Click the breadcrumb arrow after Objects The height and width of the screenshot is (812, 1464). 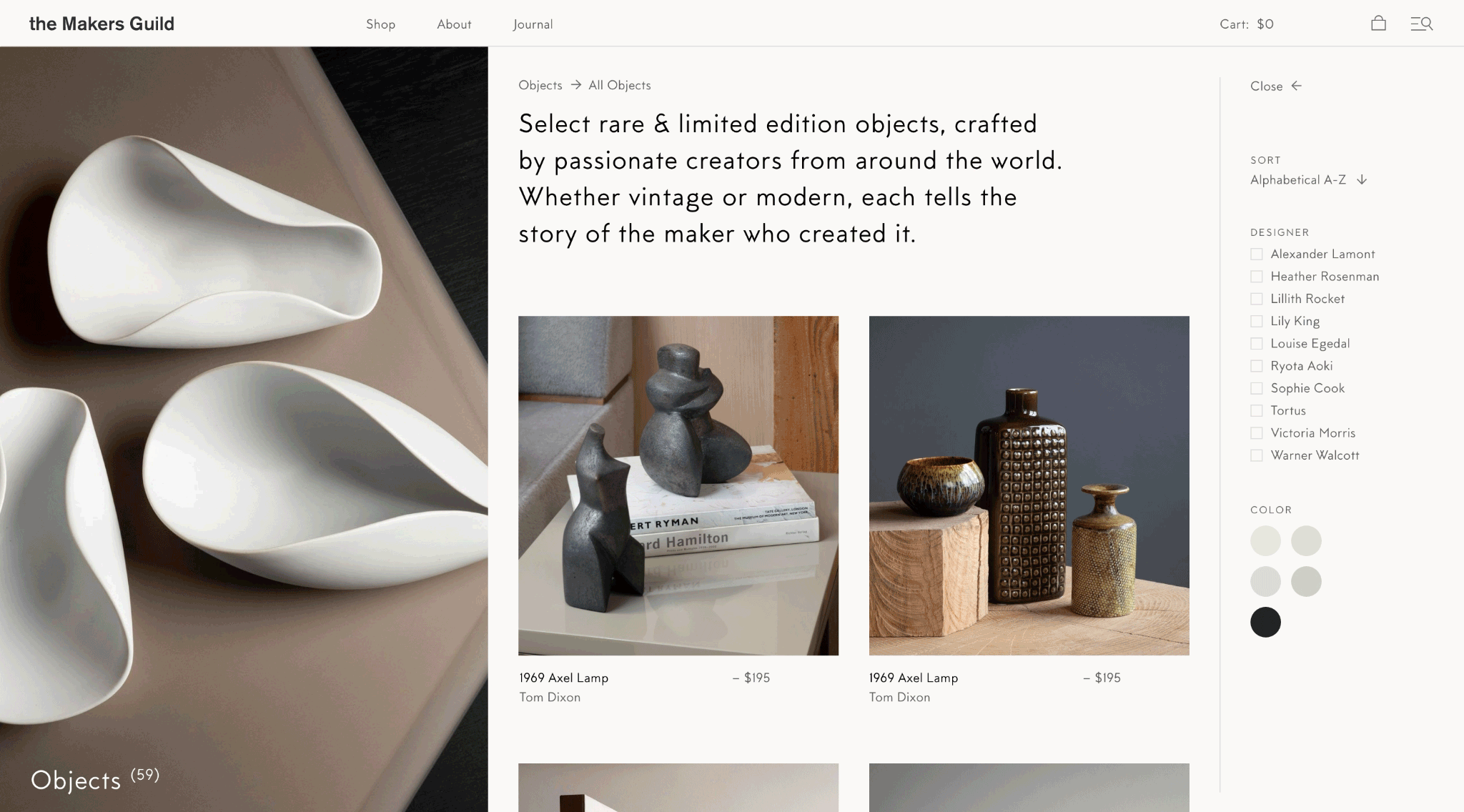pos(575,85)
